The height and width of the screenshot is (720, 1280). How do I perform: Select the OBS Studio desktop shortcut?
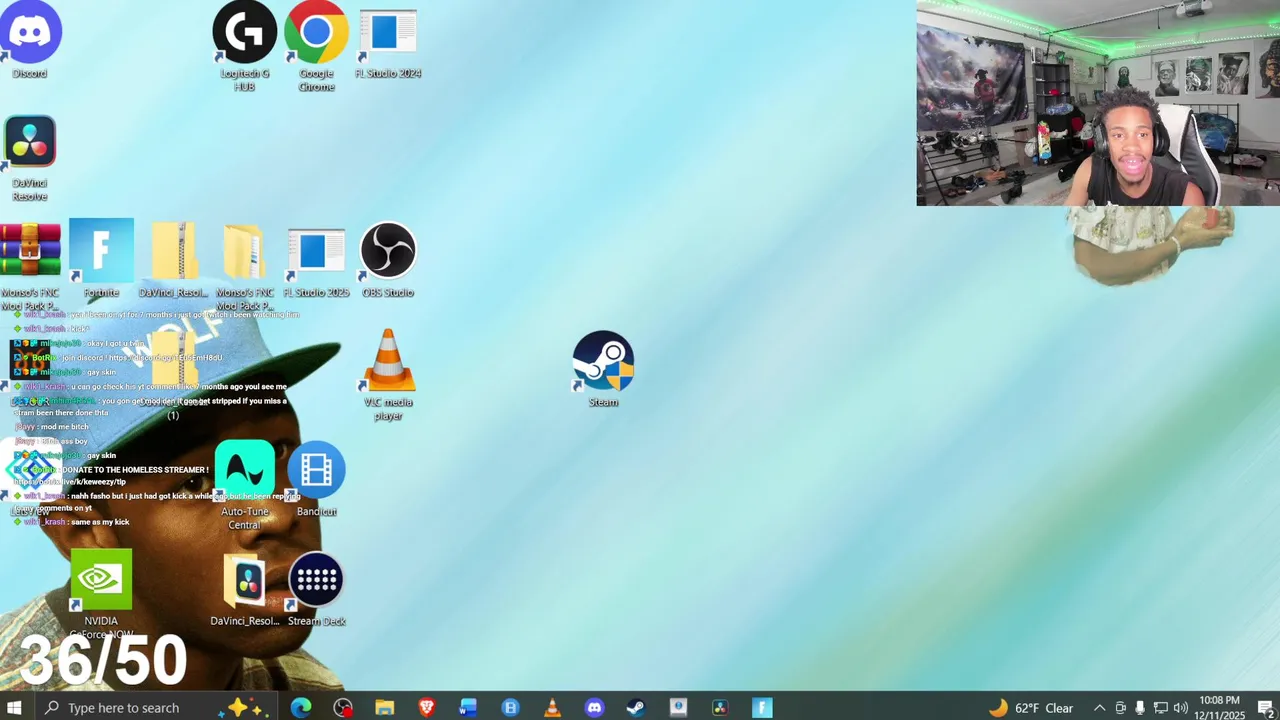point(388,260)
